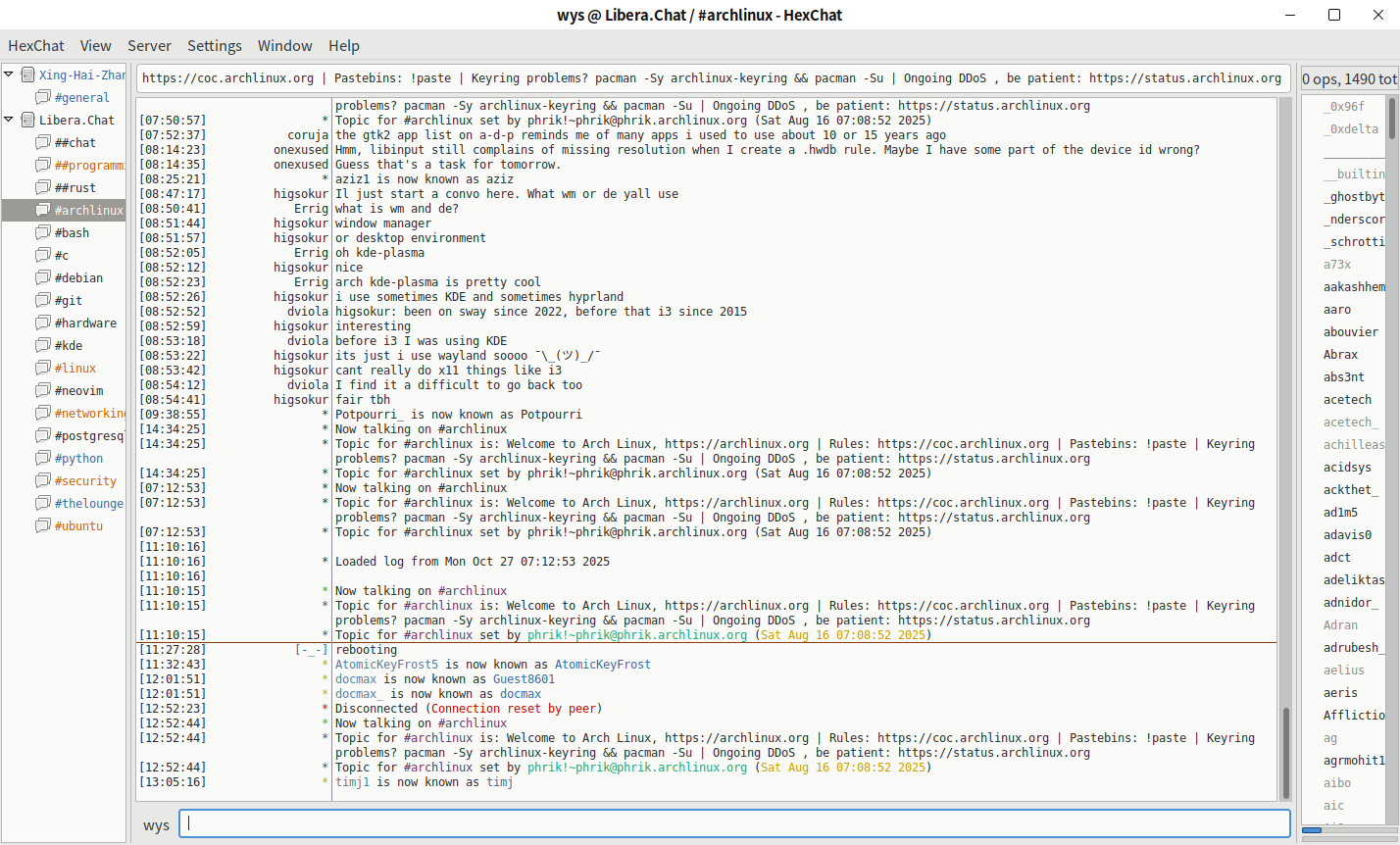
Task: Click the #rust channel icon
Action: (42, 187)
